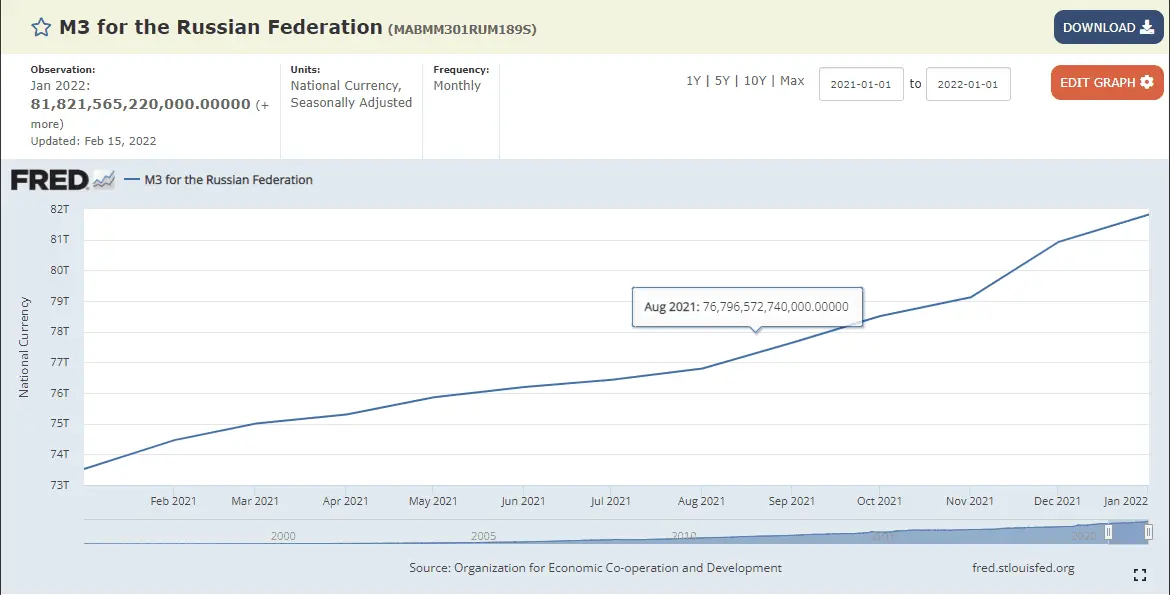Click the series ID MABMM301RUM189S

[x=462, y=30]
